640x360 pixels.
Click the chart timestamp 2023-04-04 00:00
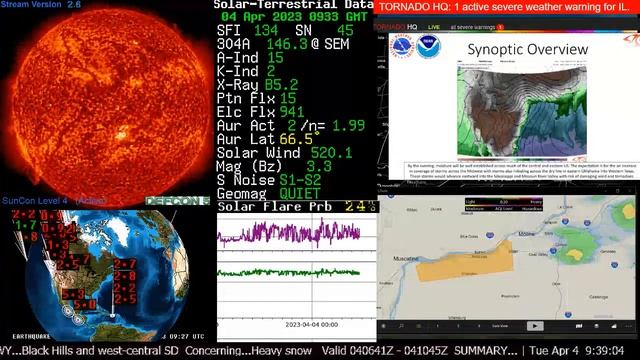tap(311, 324)
